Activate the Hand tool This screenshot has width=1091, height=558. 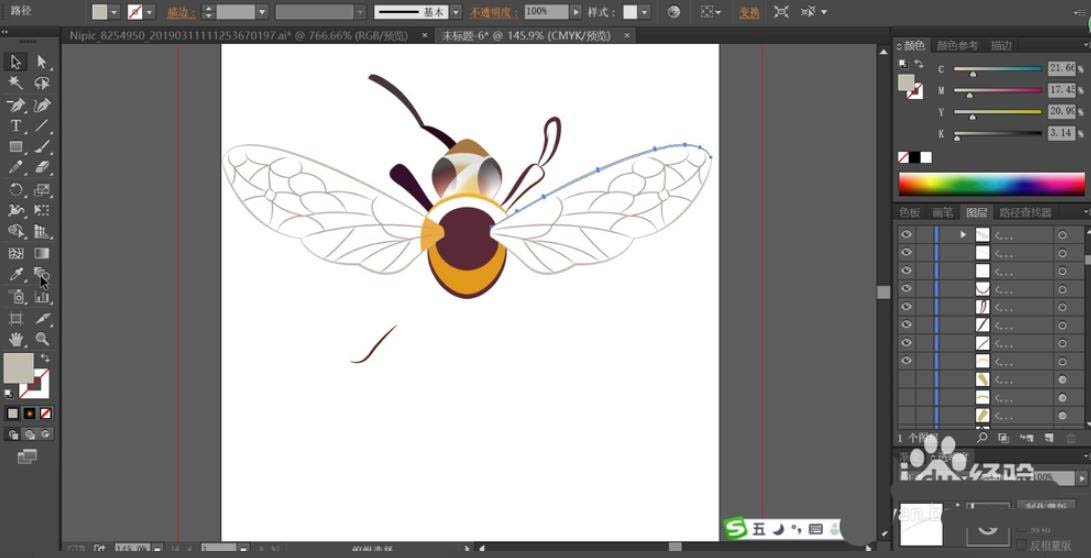pos(16,339)
